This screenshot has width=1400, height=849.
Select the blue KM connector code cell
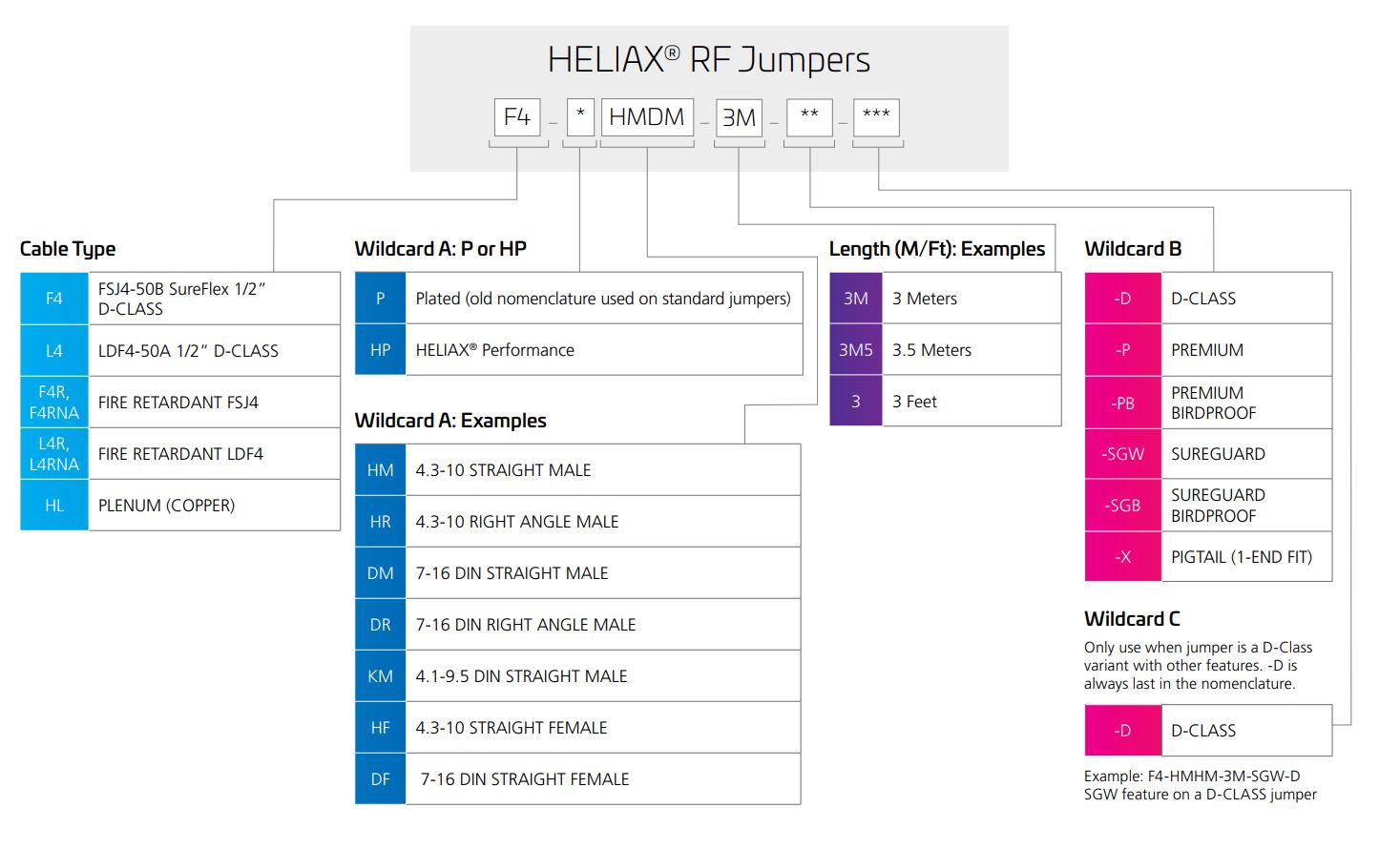(x=380, y=676)
